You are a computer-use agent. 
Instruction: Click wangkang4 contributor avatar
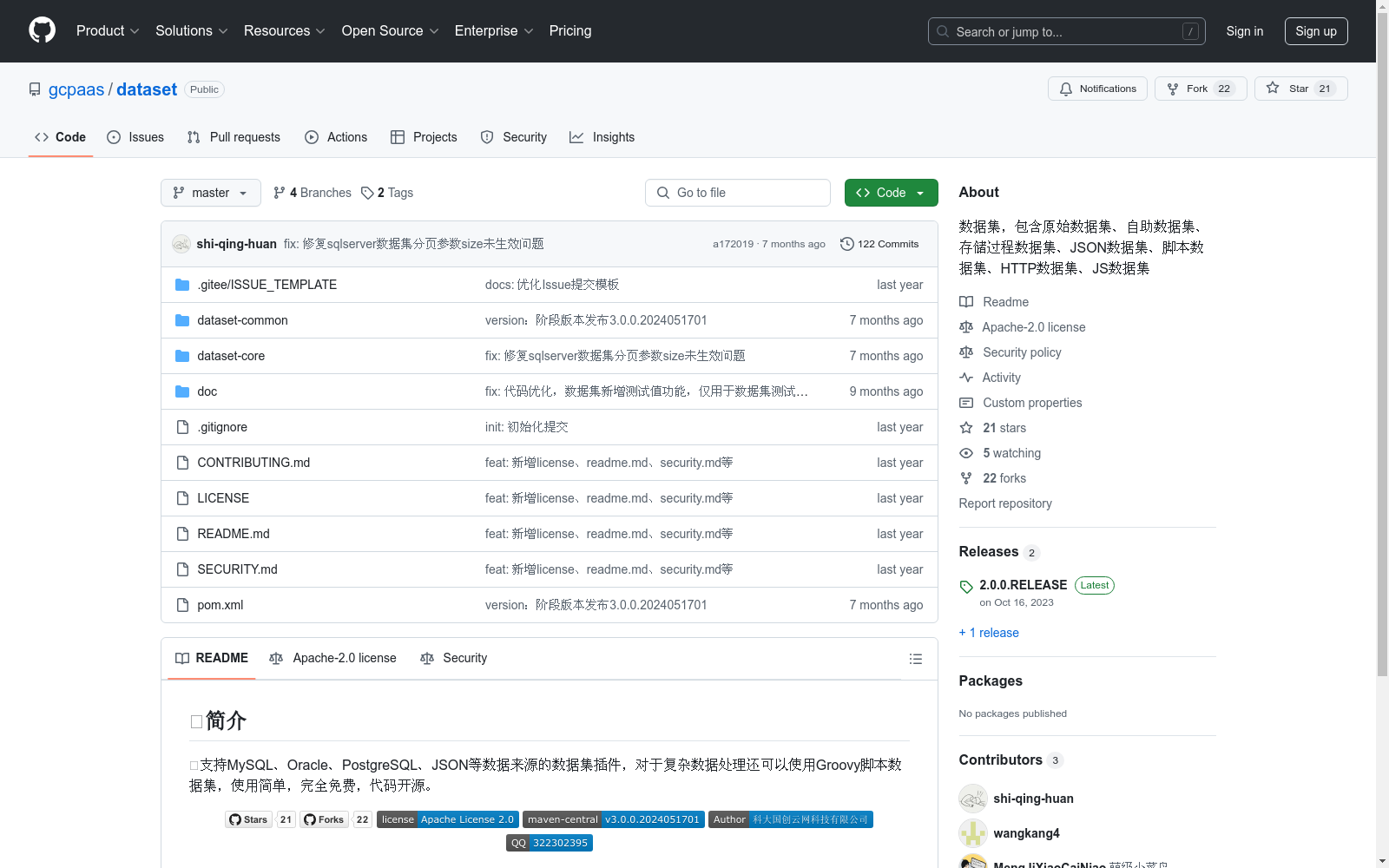point(973,833)
